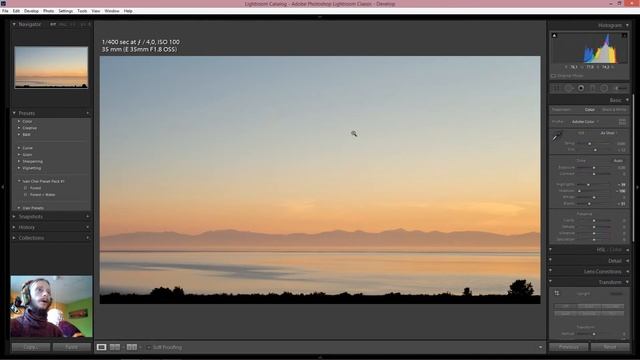Open the toolbar options arrow
Image resolution: width=640 pixels, height=360 pixels.
[x=540, y=347]
